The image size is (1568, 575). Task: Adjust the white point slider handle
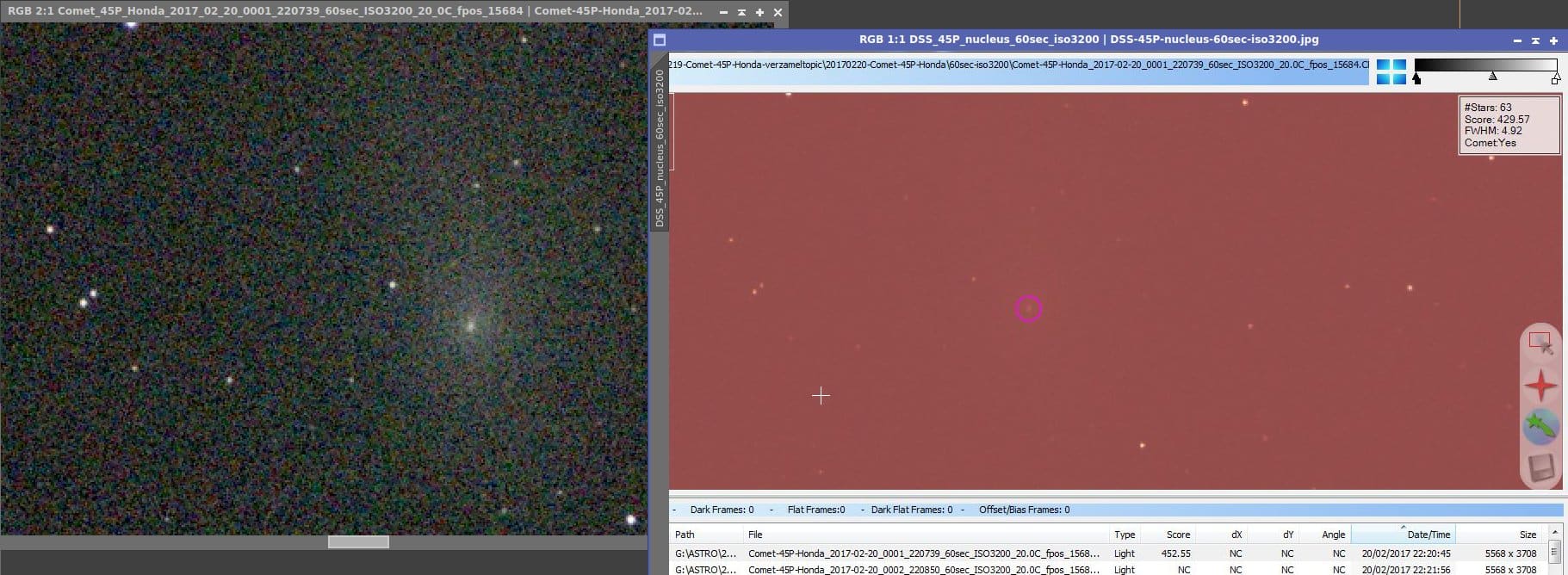pos(1555,79)
